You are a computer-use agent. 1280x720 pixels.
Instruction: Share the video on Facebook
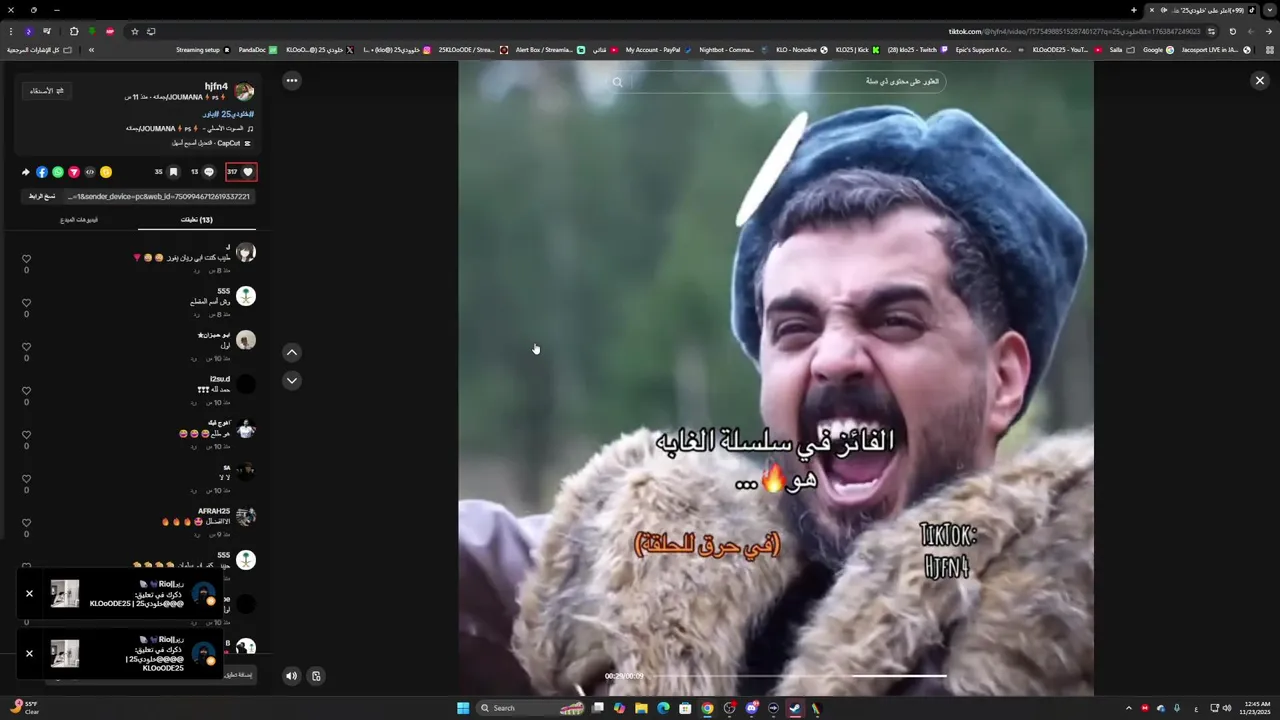click(x=42, y=172)
